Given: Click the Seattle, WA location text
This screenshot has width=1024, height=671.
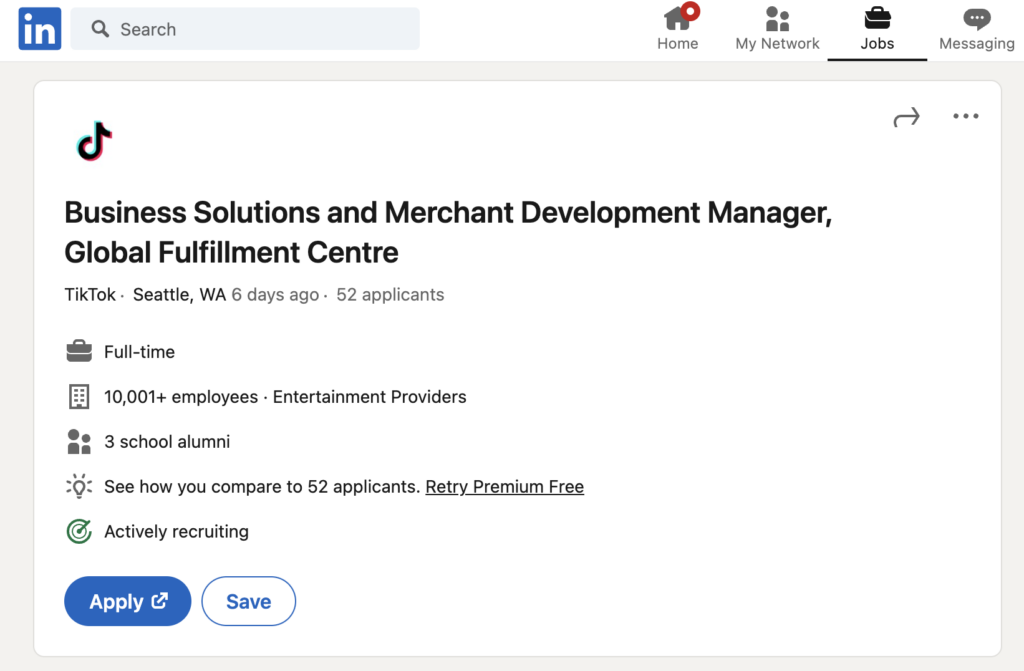Looking at the screenshot, I should point(180,295).
